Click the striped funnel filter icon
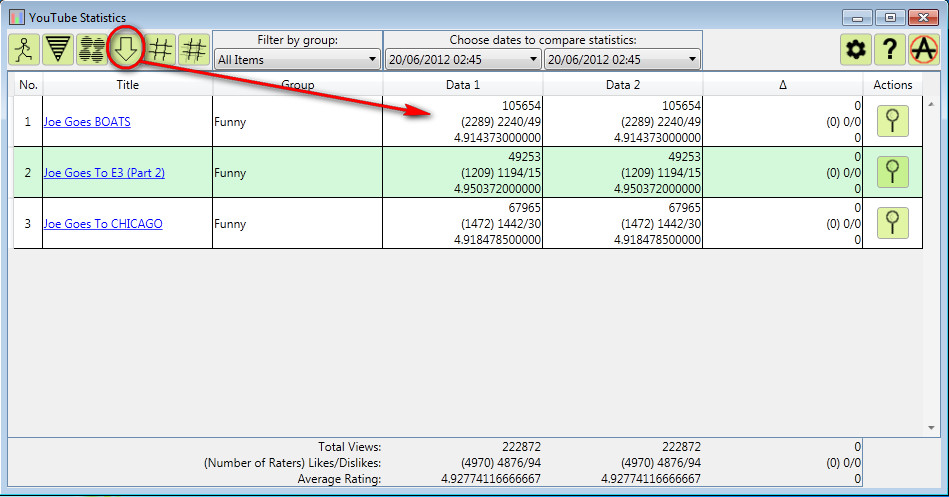Image resolution: width=949 pixels, height=497 pixels. (x=58, y=49)
